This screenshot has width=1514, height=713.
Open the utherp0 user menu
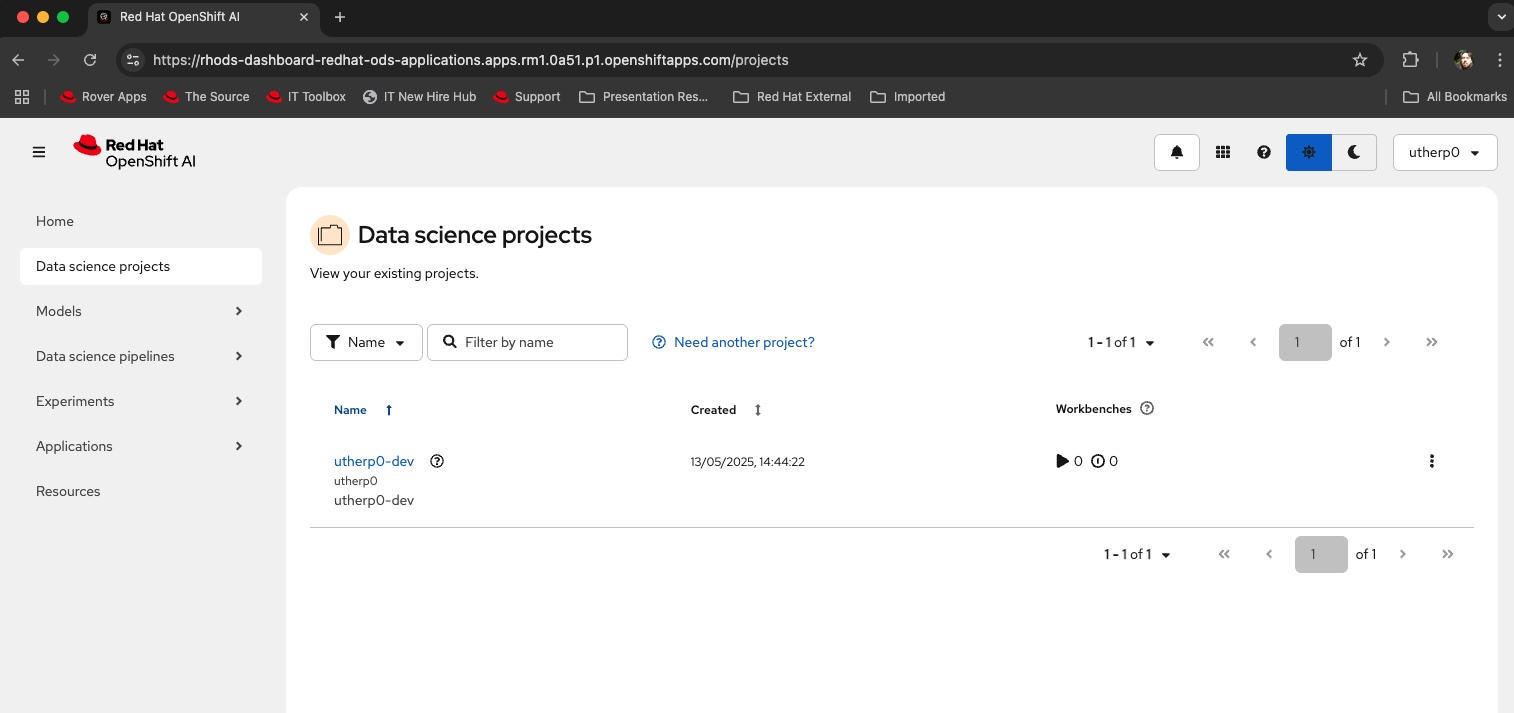click(x=1444, y=153)
